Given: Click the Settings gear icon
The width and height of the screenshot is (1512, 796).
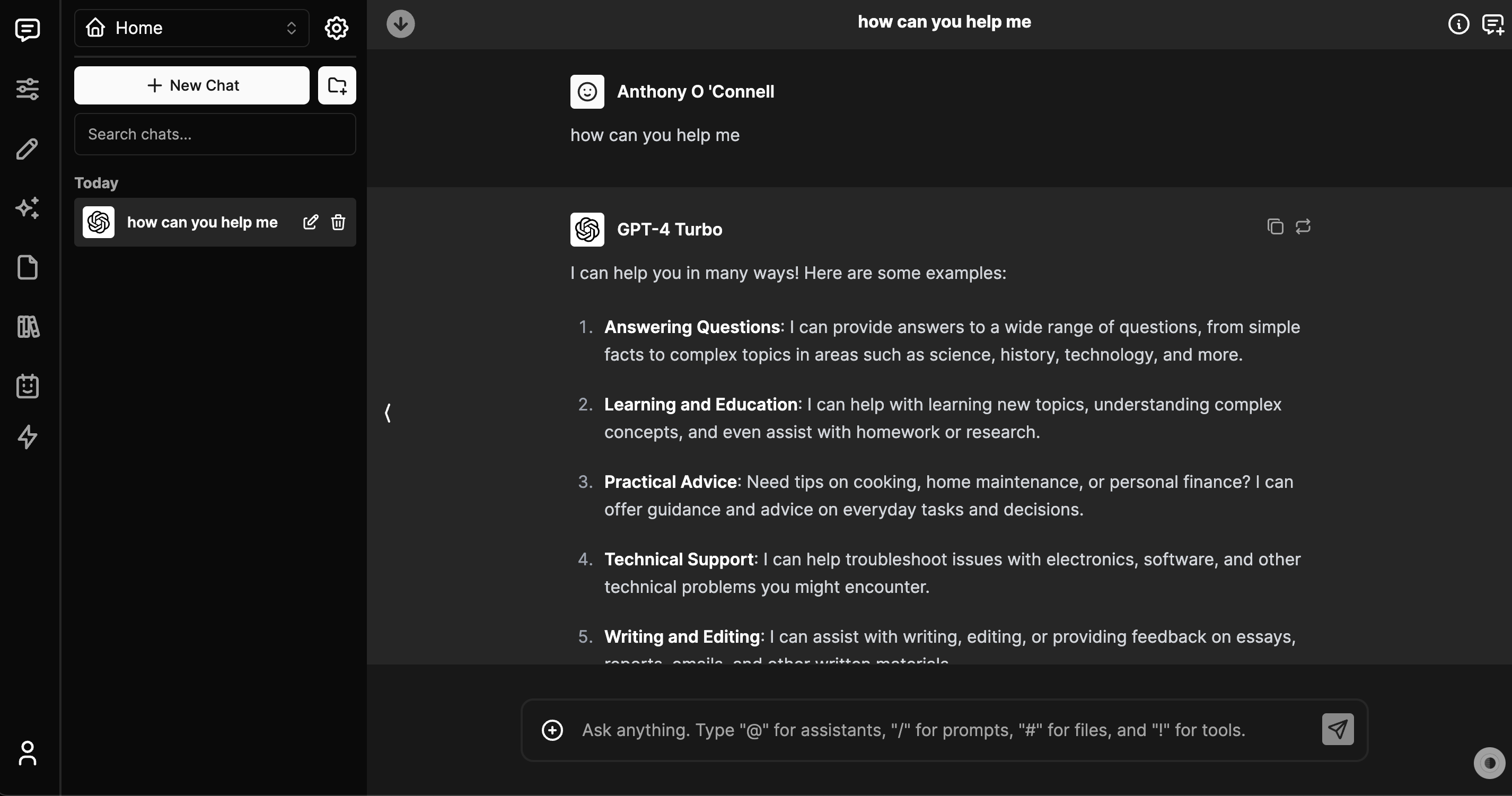Looking at the screenshot, I should pyautogui.click(x=337, y=27).
